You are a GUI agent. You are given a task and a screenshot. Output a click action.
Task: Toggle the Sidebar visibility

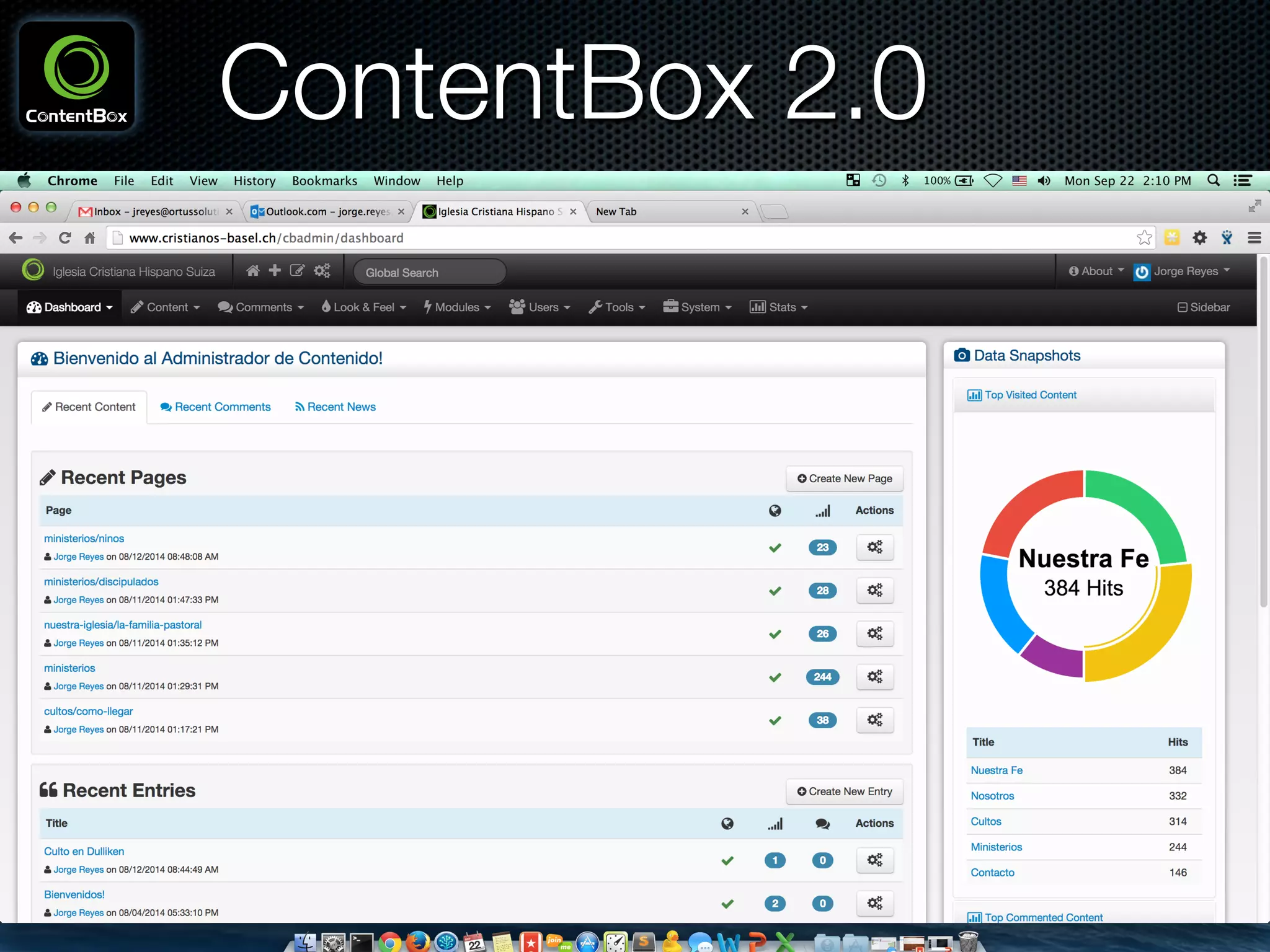(x=1204, y=307)
